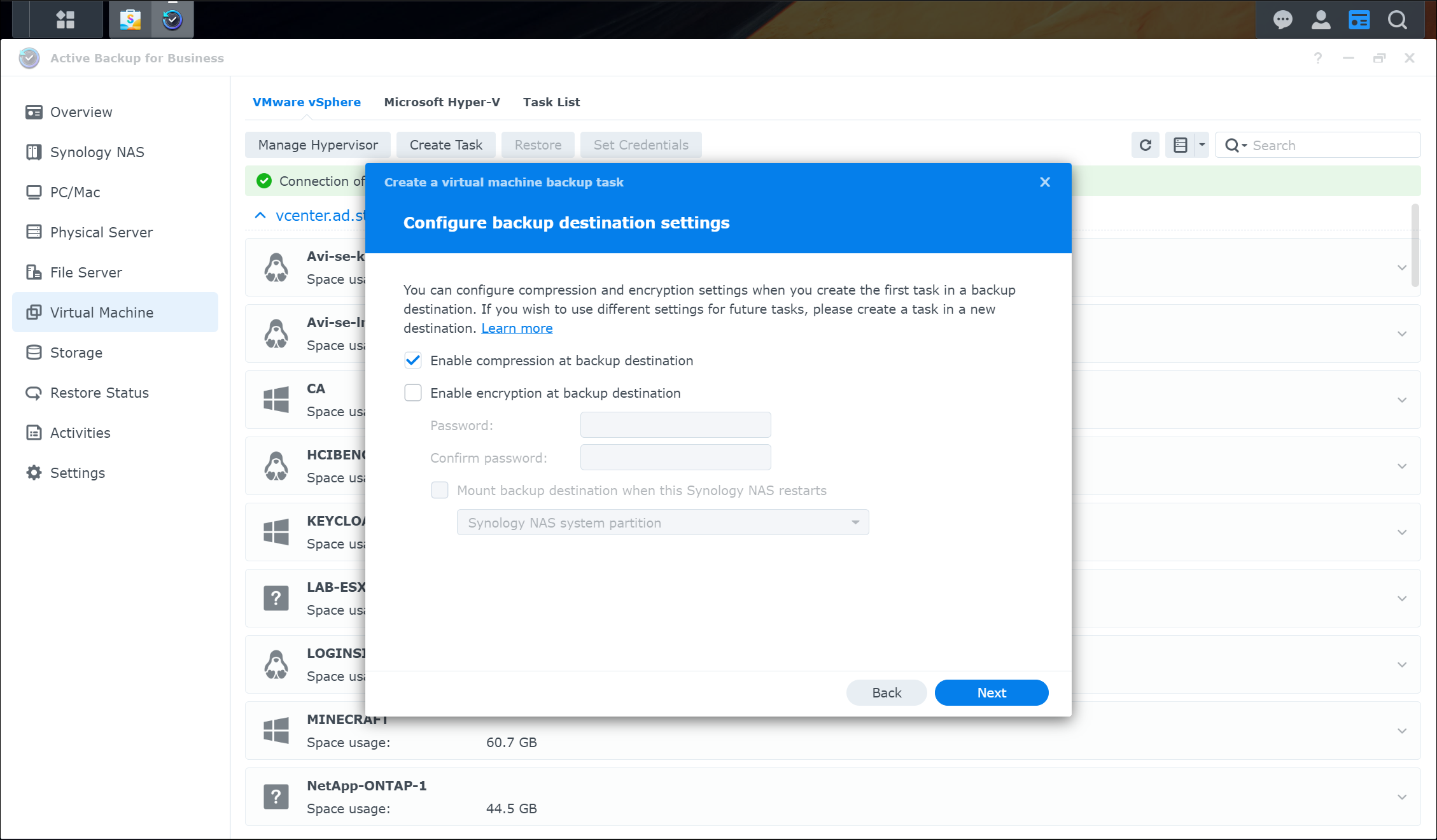The width and height of the screenshot is (1437, 840).
Task: Open the user account options icon
Action: coord(1321,20)
